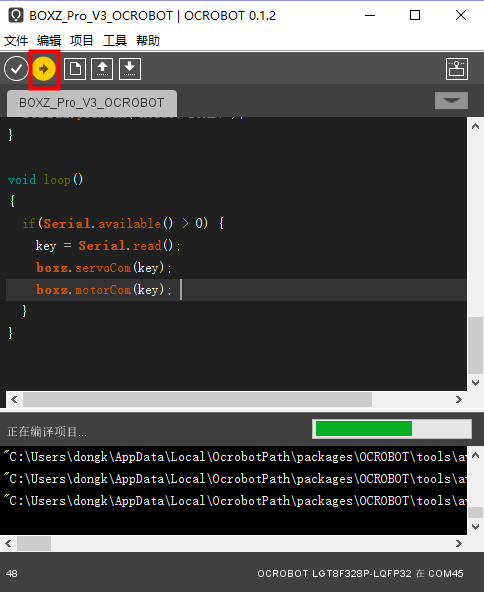Open the 文件 menu
Viewport: 484px width, 592px height.
click(16, 40)
